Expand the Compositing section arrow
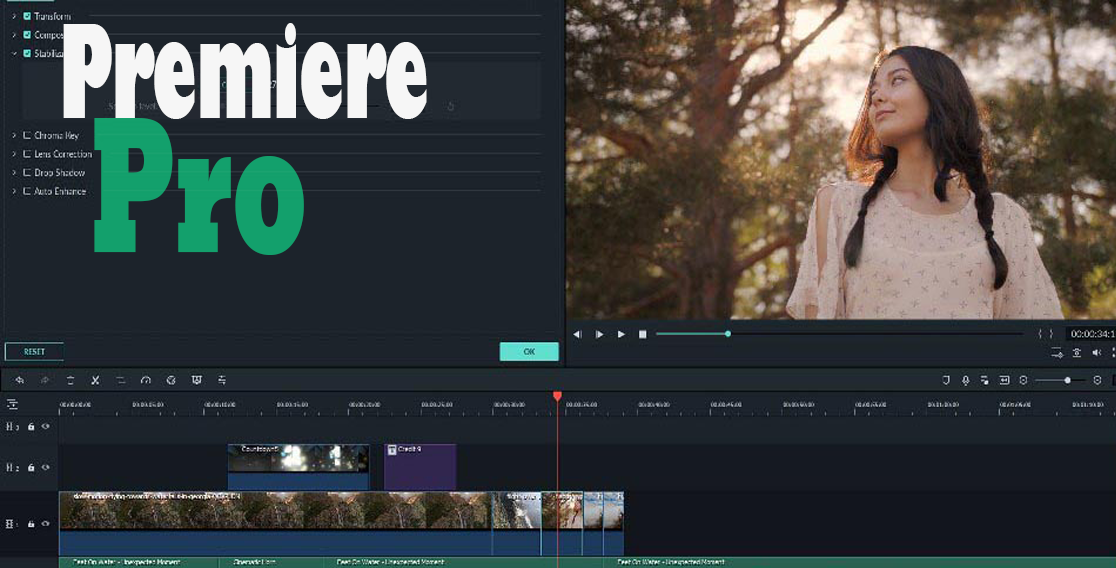Viewport: 1116px width, 568px height. pyautogui.click(x=14, y=35)
